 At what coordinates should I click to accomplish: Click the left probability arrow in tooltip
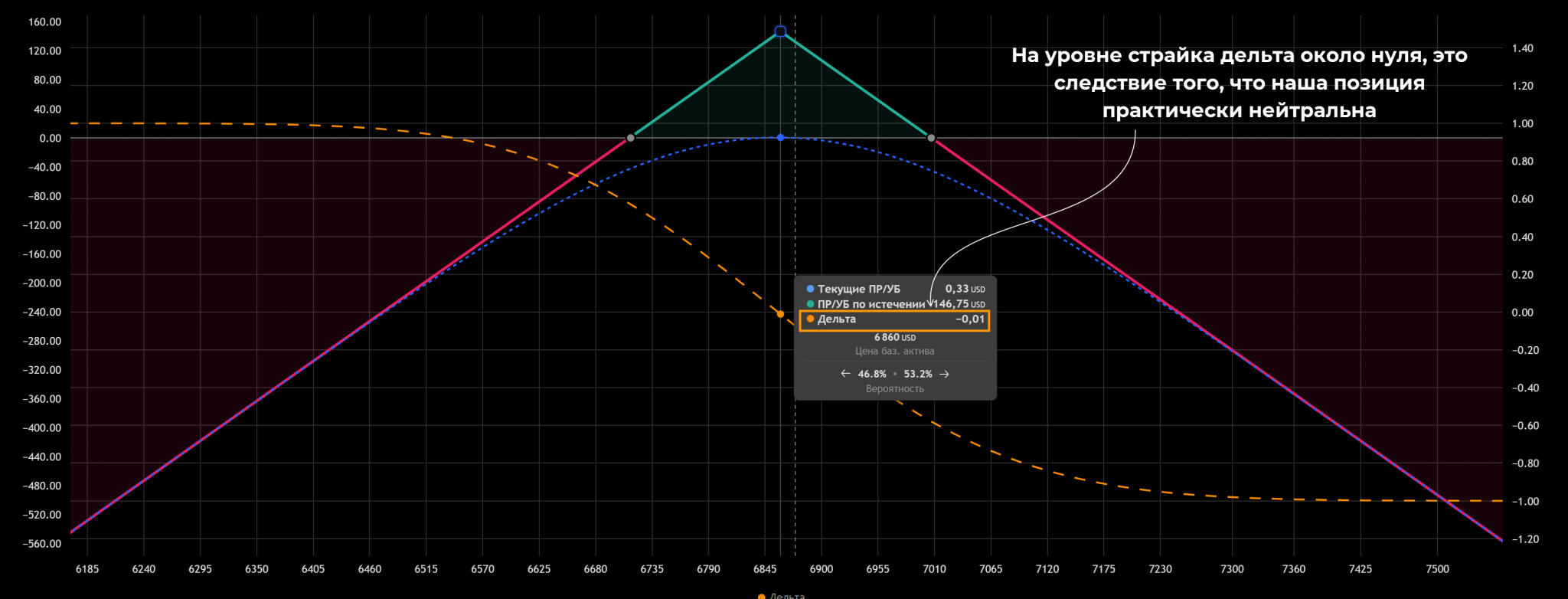845,374
